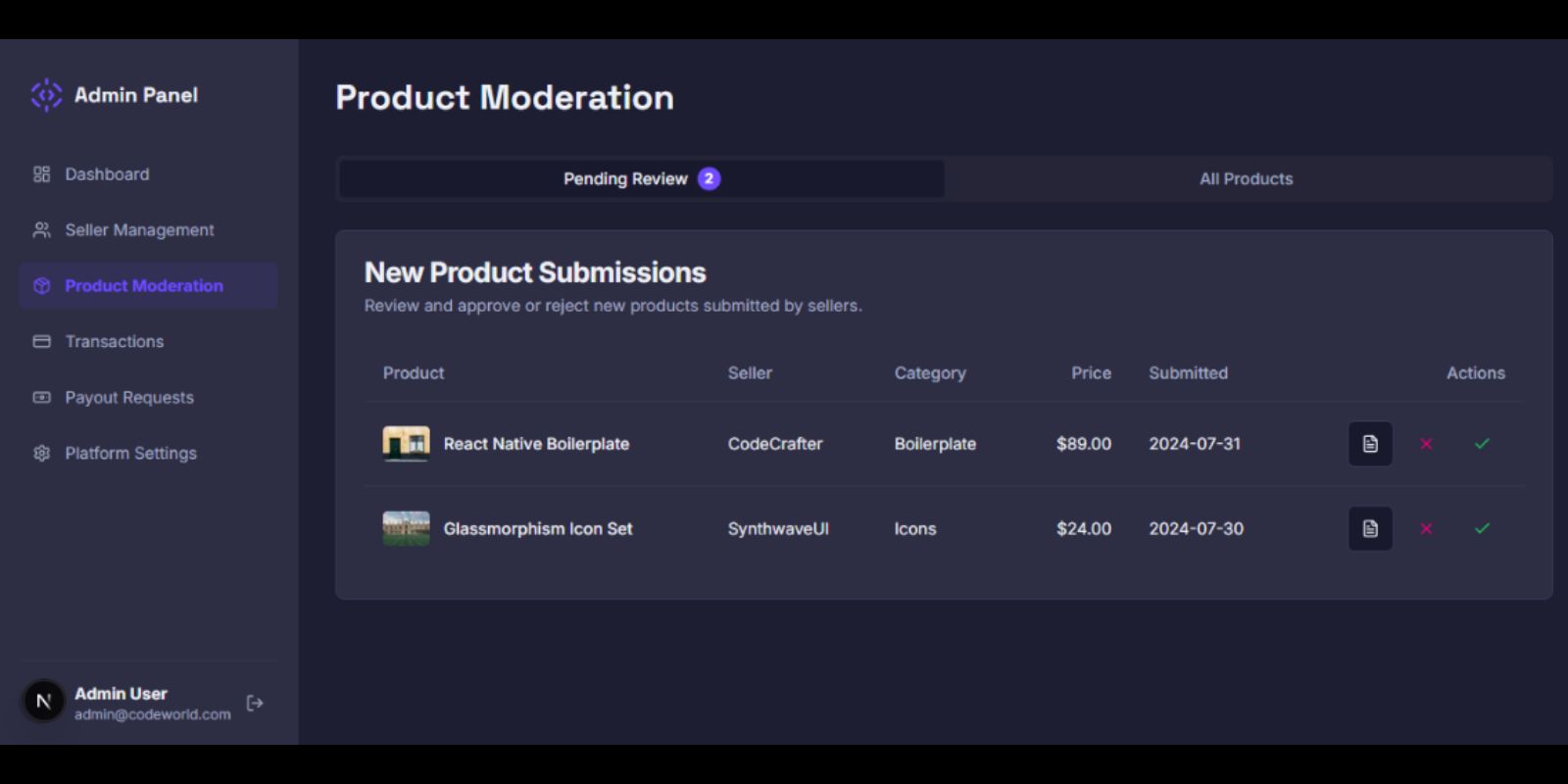1568x784 pixels.
Task: Click the React Native Boilerplate thumbnail
Action: (406, 444)
